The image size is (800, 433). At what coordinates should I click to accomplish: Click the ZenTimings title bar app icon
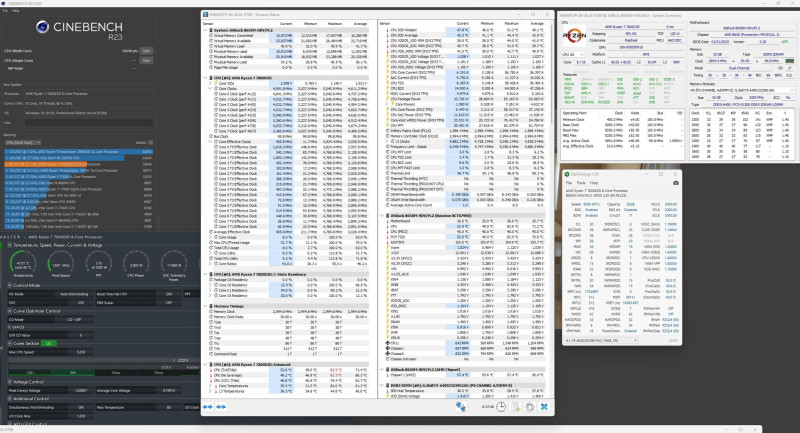point(566,174)
